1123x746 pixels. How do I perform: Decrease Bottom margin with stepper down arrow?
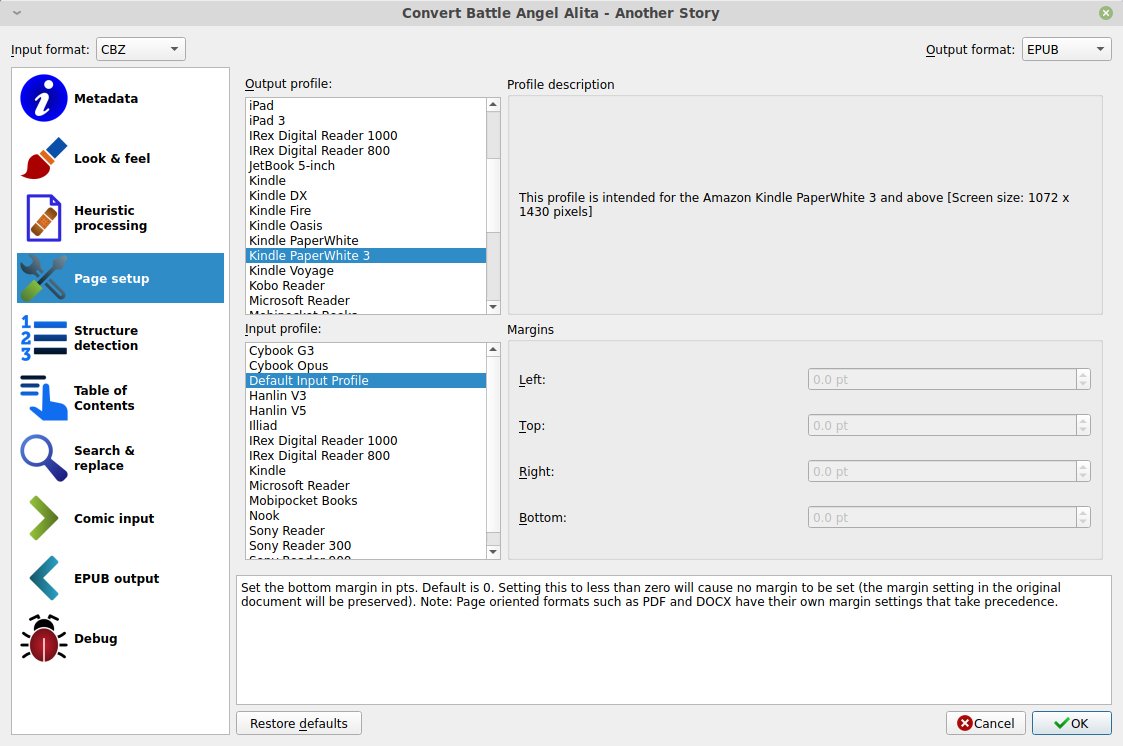click(1083, 522)
